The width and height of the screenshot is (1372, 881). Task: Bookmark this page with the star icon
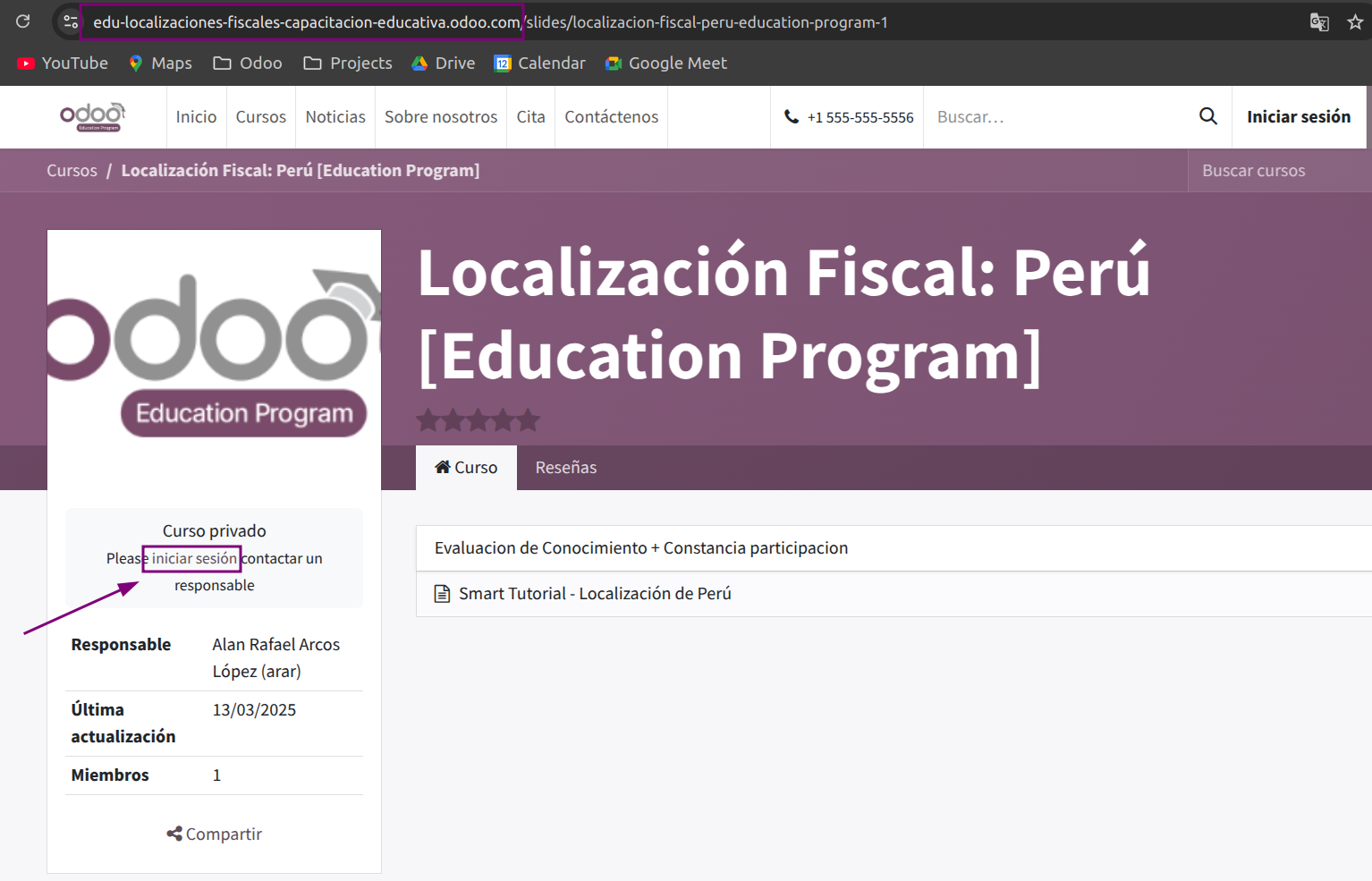(1355, 21)
